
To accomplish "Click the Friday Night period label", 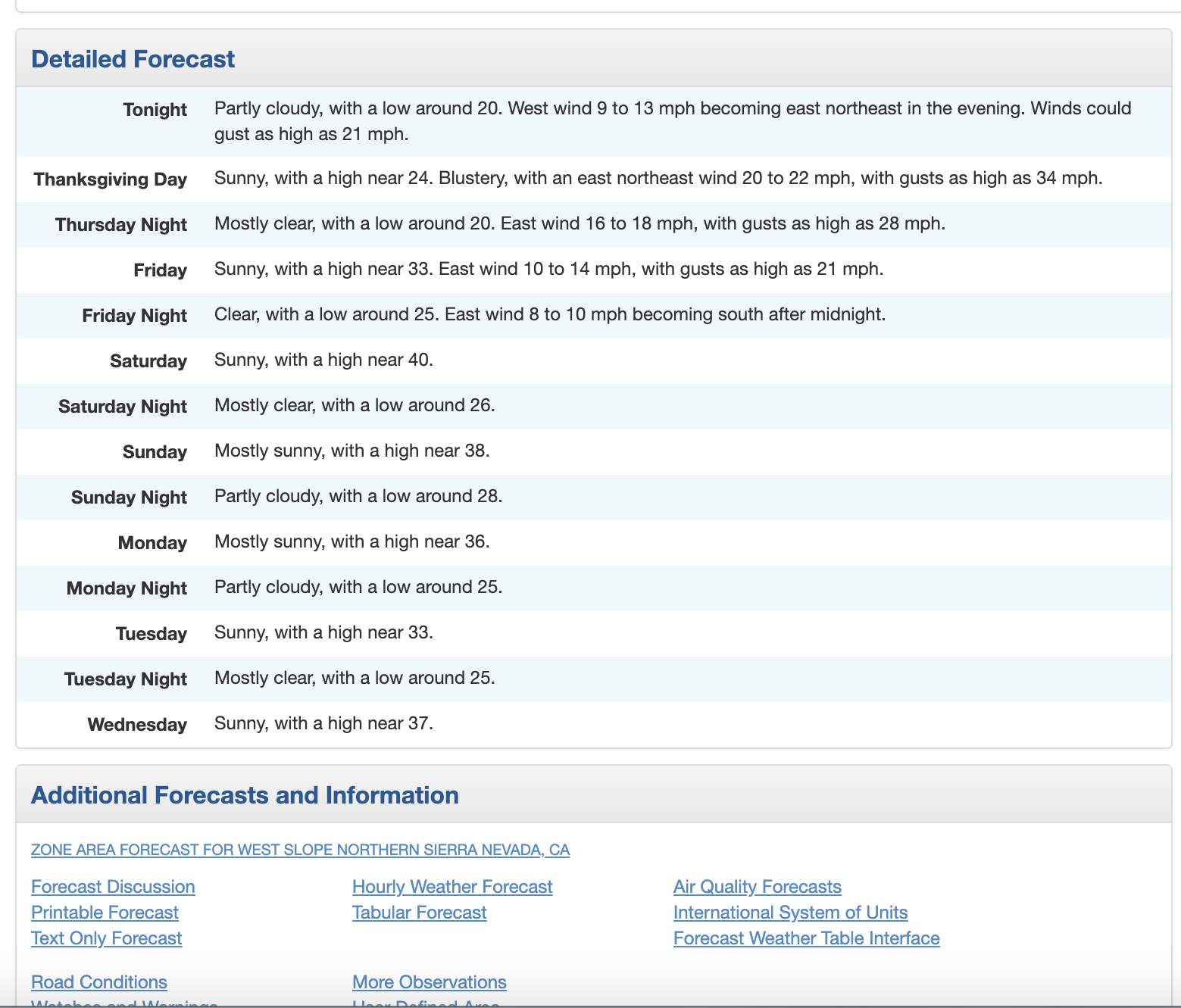I will tap(134, 316).
